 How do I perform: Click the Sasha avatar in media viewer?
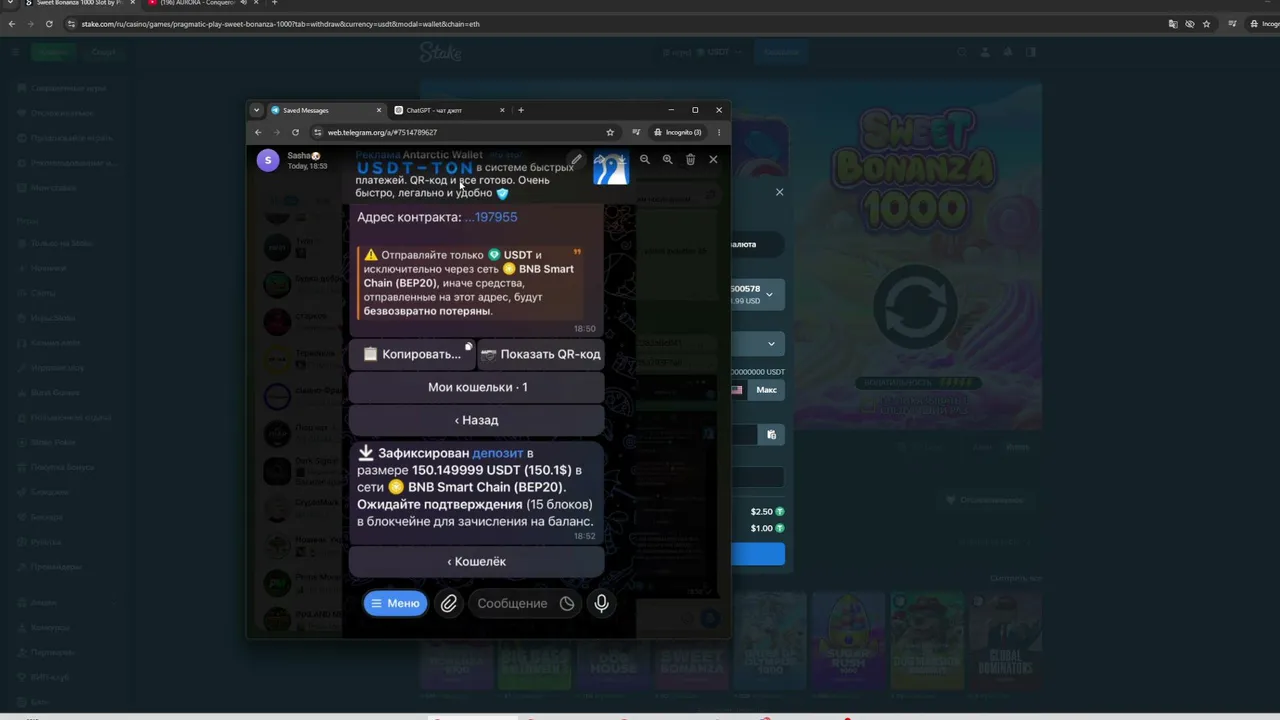point(268,160)
